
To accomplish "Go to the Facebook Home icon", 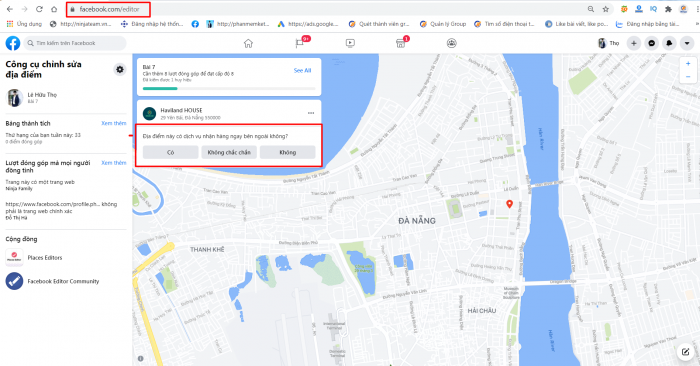I will pos(248,43).
